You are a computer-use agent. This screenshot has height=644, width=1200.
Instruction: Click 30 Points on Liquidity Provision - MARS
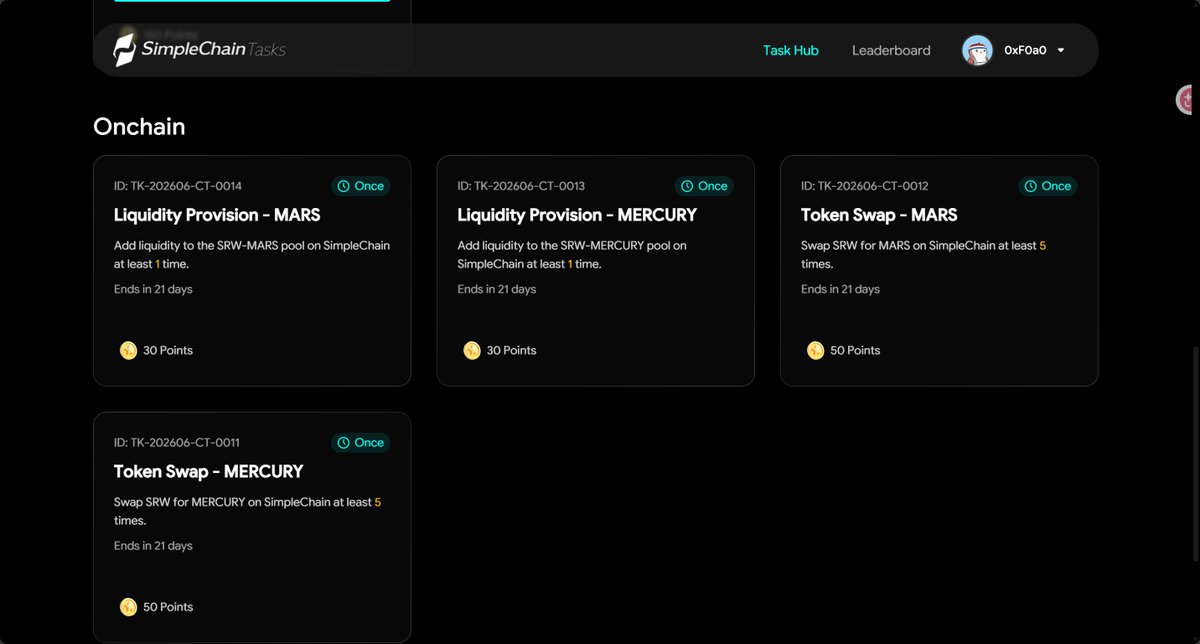pyautogui.click(x=168, y=351)
